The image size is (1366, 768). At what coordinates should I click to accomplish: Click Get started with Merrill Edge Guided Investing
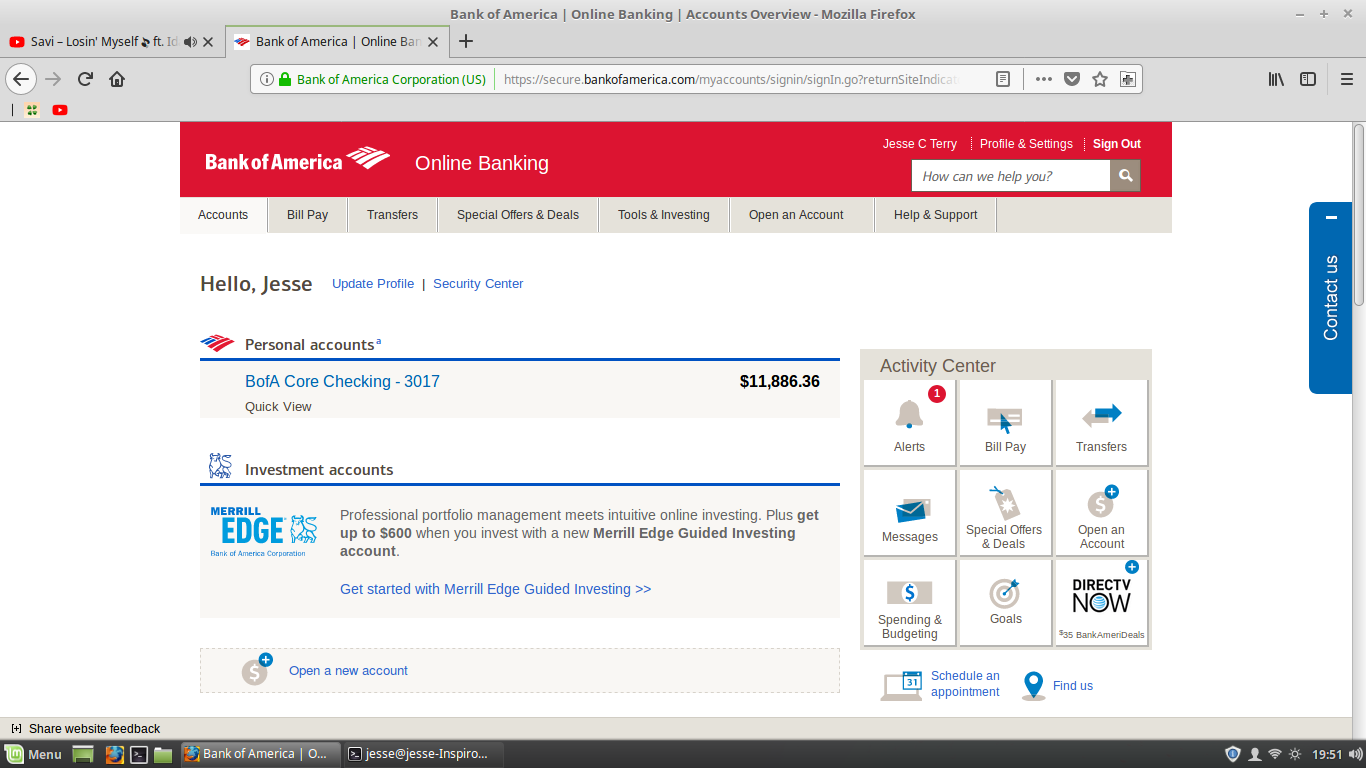[495, 589]
